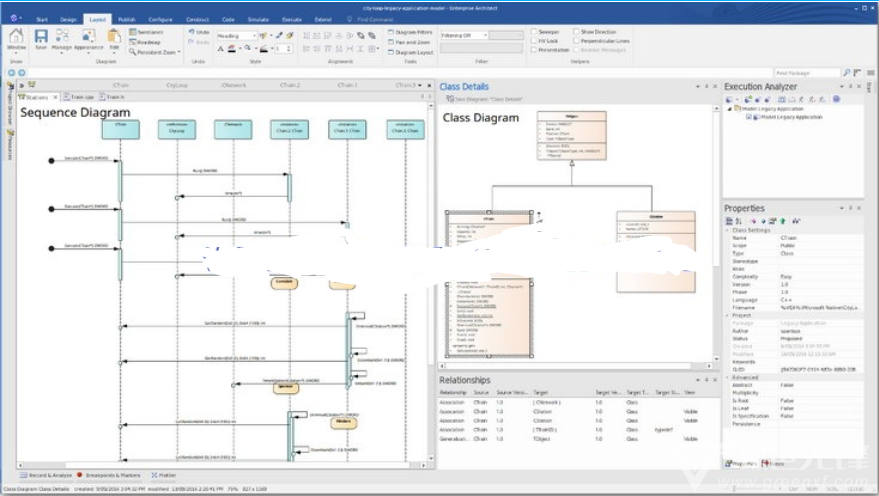Open the Simulate ribbon tab
879x496 pixels.
[x=258, y=19]
